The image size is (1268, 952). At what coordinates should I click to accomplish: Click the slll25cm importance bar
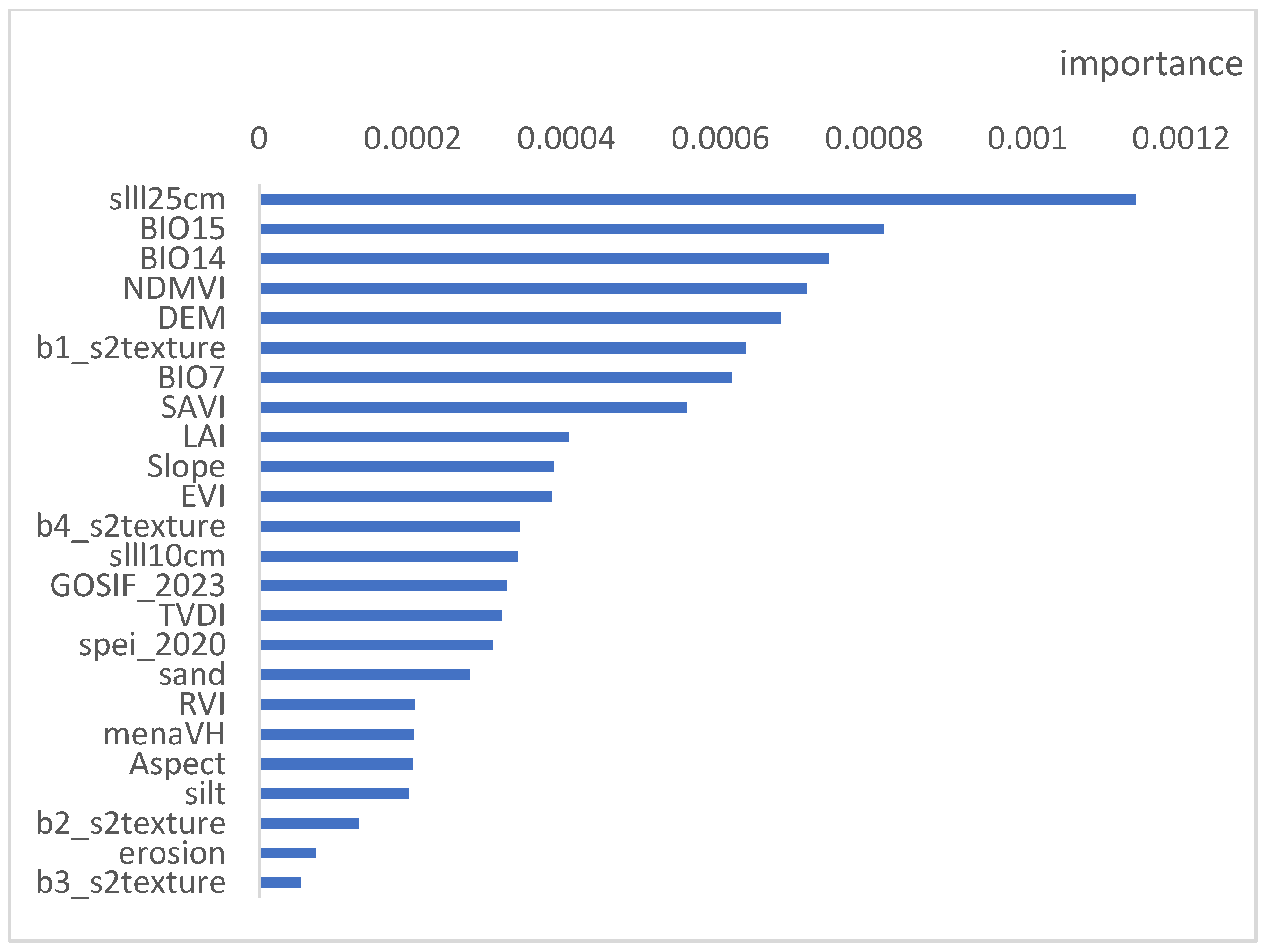point(698,199)
